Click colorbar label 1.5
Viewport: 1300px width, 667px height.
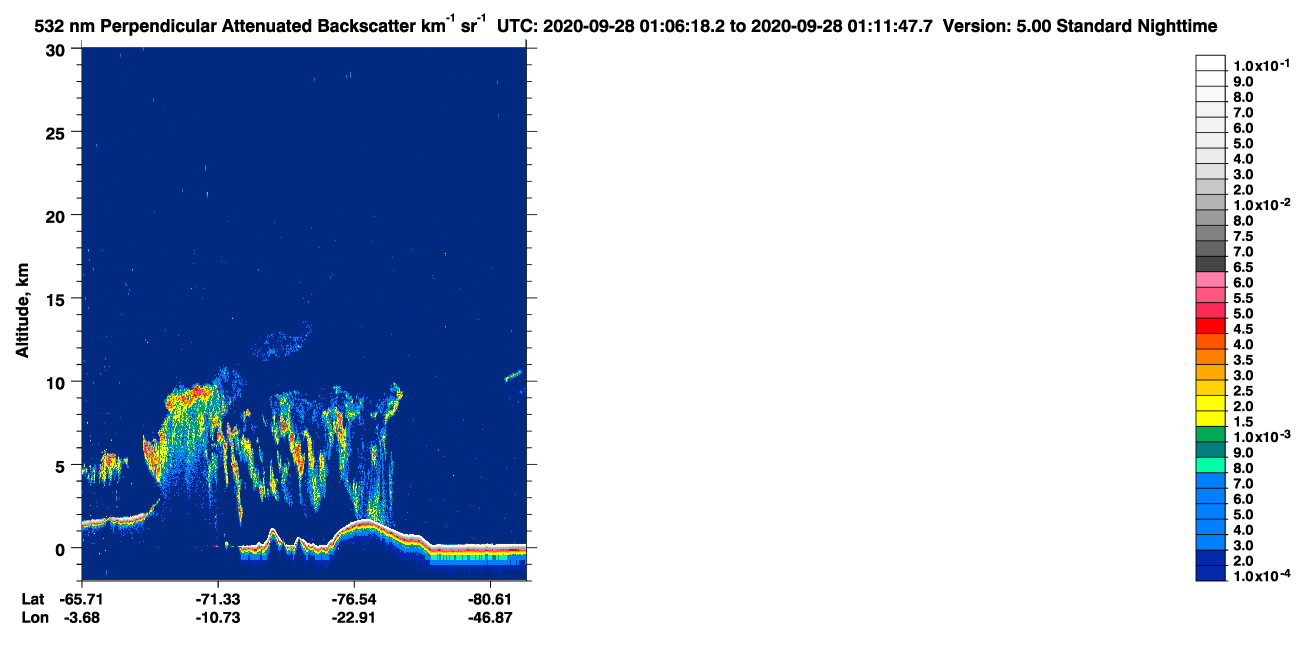pyautogui.click(x=1244, y=422)
